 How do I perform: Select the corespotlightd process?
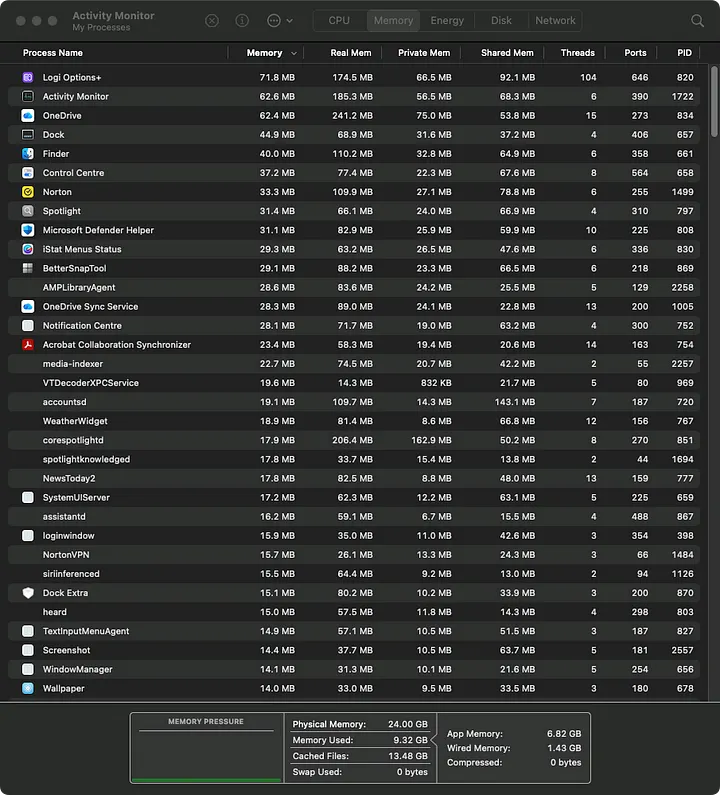point(354,440)
